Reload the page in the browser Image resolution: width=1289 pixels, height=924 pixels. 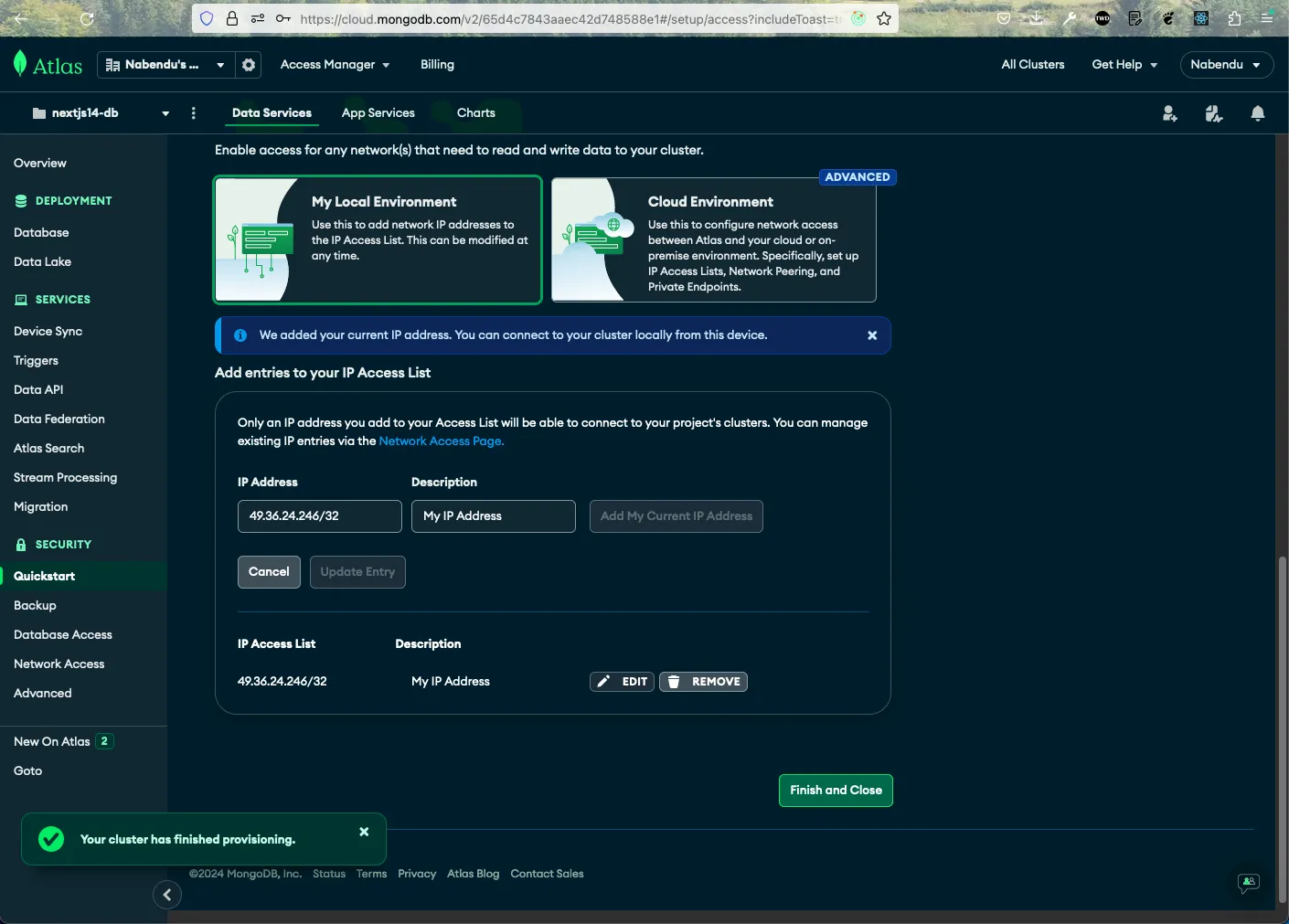[x=87, y=18]
